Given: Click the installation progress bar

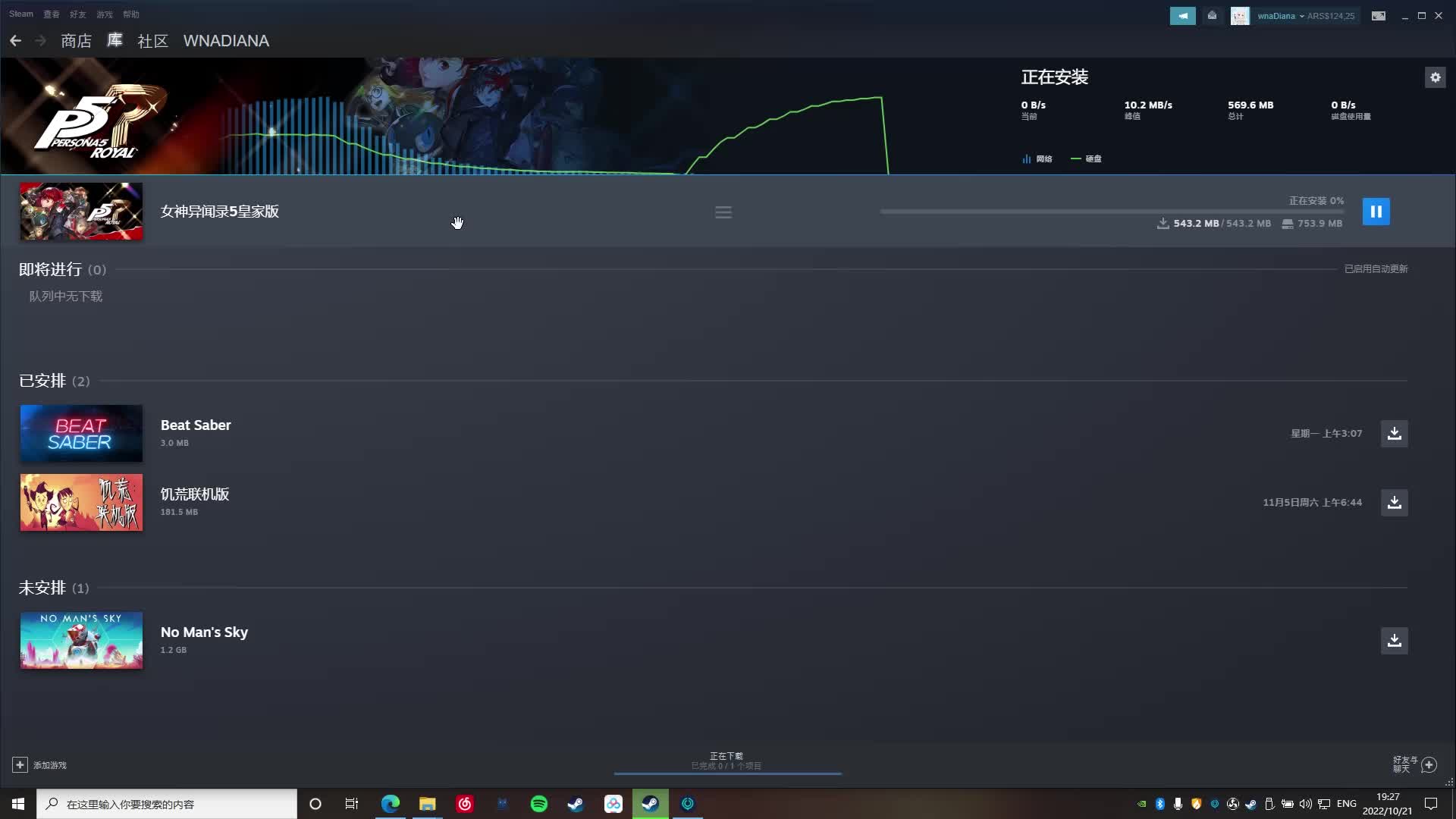Looking at the screenshot, I should click(1112, 212).
